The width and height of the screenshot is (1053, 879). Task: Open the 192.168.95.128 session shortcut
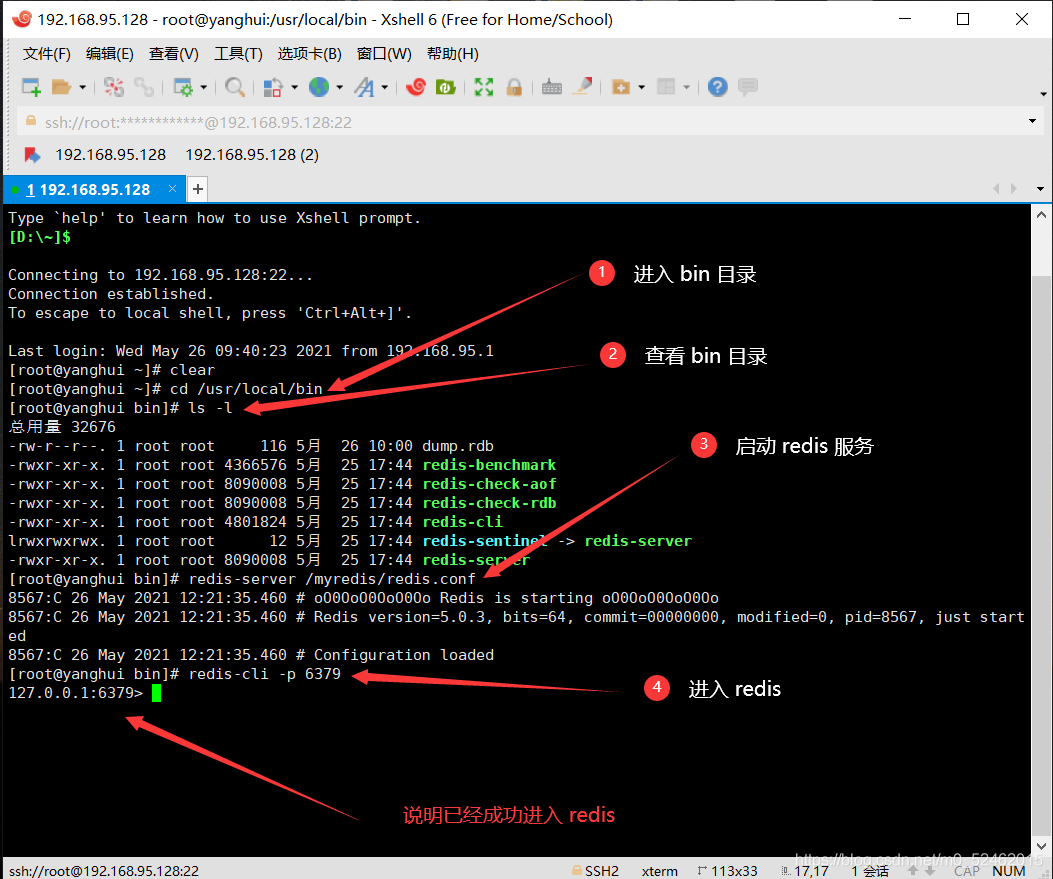point(110,155)
